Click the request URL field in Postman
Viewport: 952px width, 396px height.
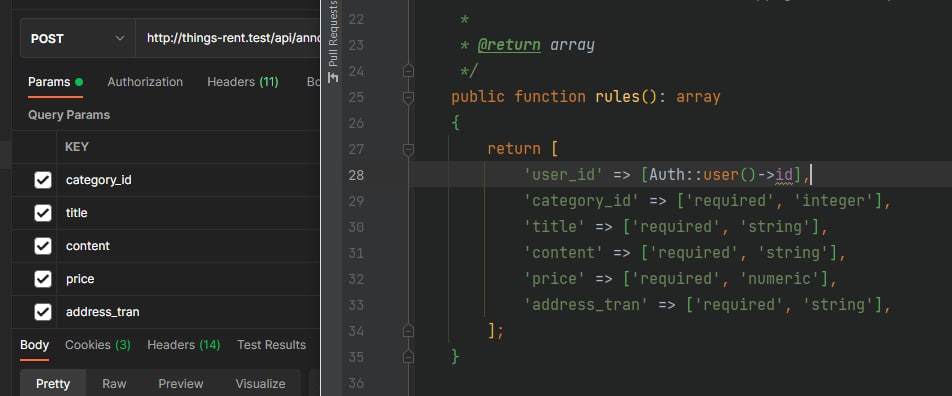(228, 38)
